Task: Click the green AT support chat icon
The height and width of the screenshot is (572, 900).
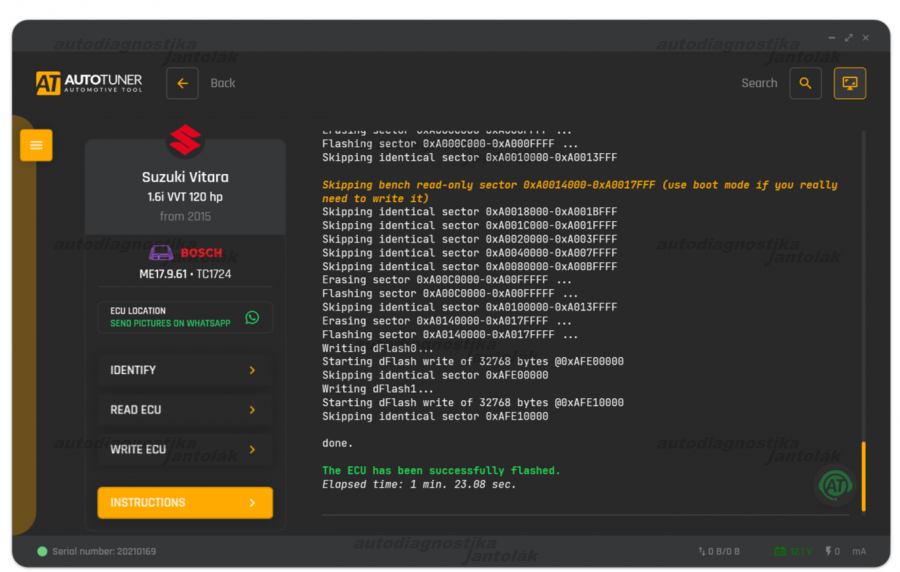Action: [835, 486]
